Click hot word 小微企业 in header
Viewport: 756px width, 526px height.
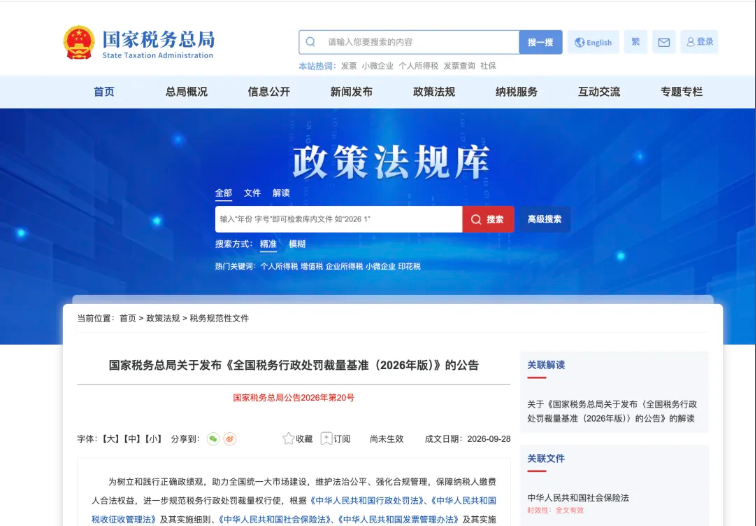click(378, 66)
